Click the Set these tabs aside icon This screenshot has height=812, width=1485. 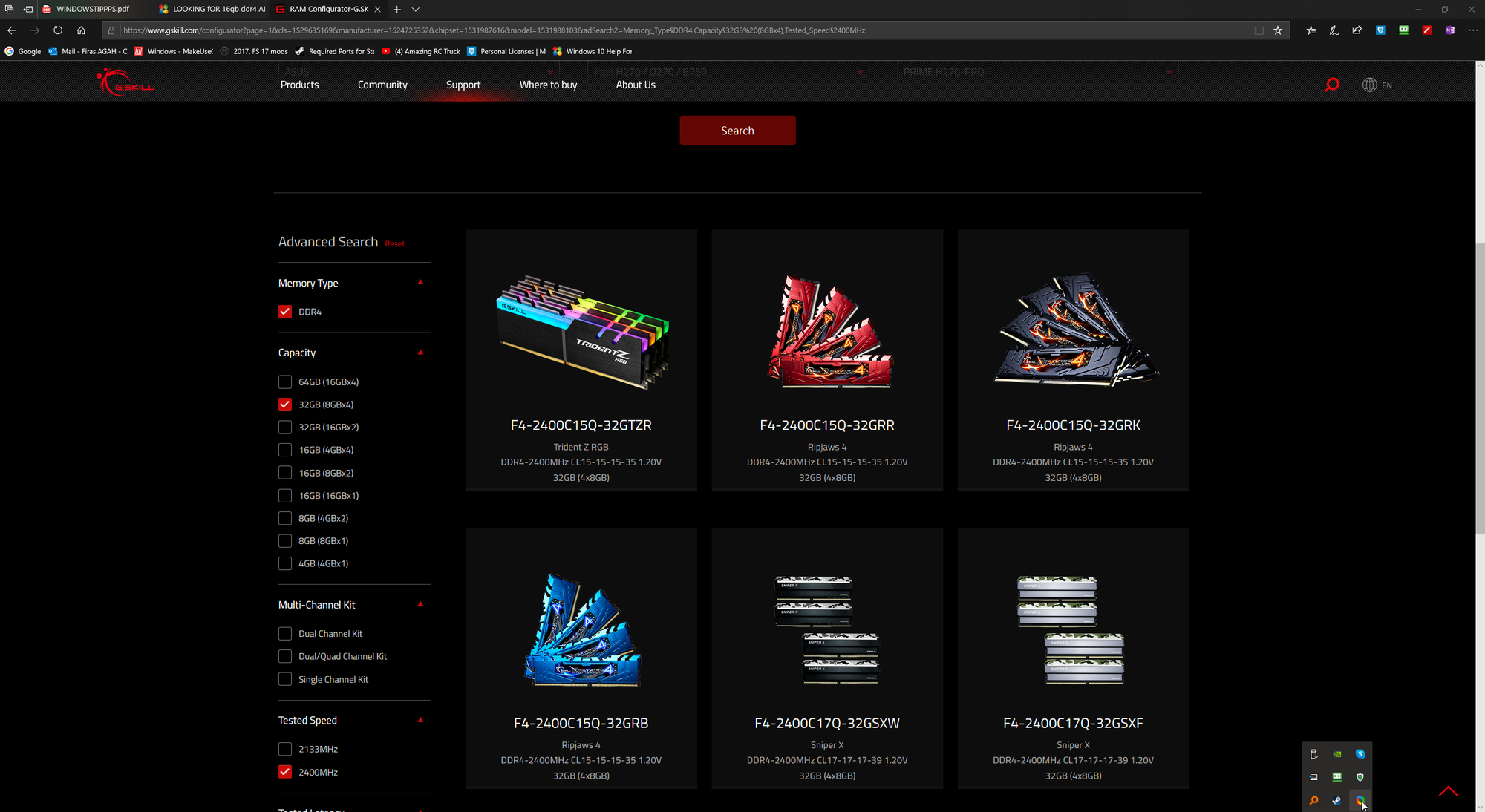tap(27, 9)
